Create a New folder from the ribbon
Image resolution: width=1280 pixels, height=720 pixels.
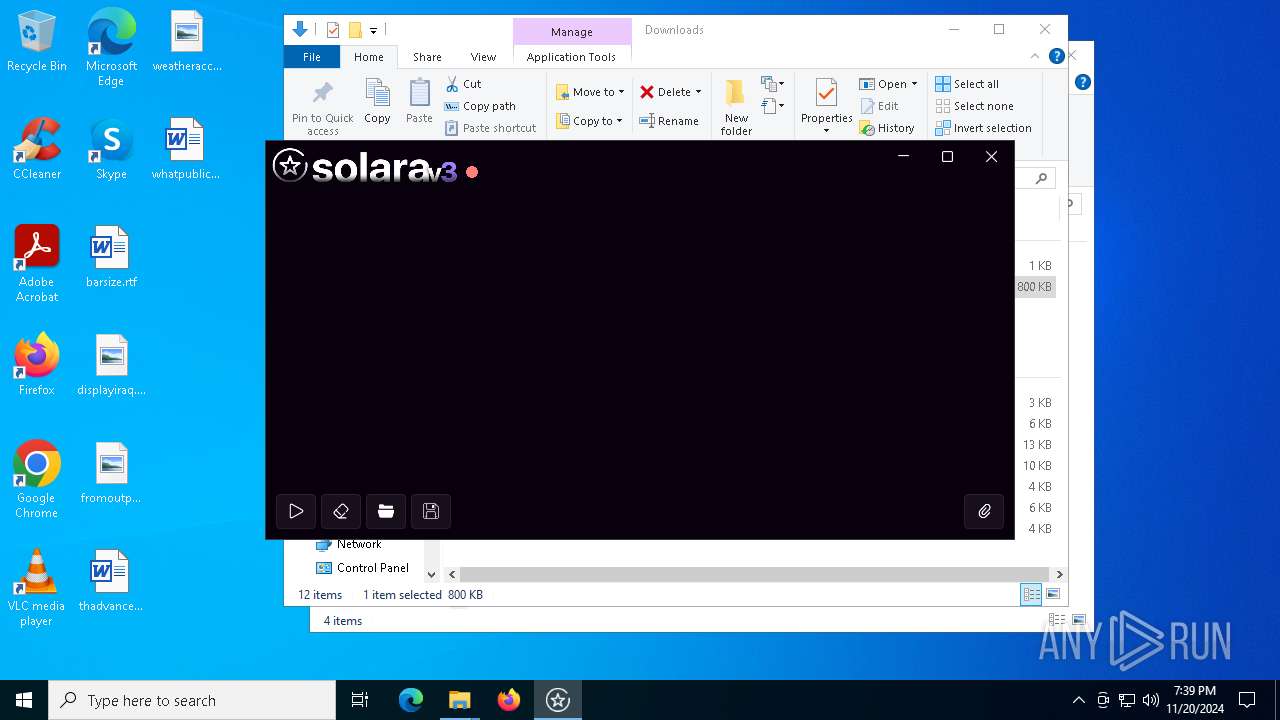coord(736,108)
